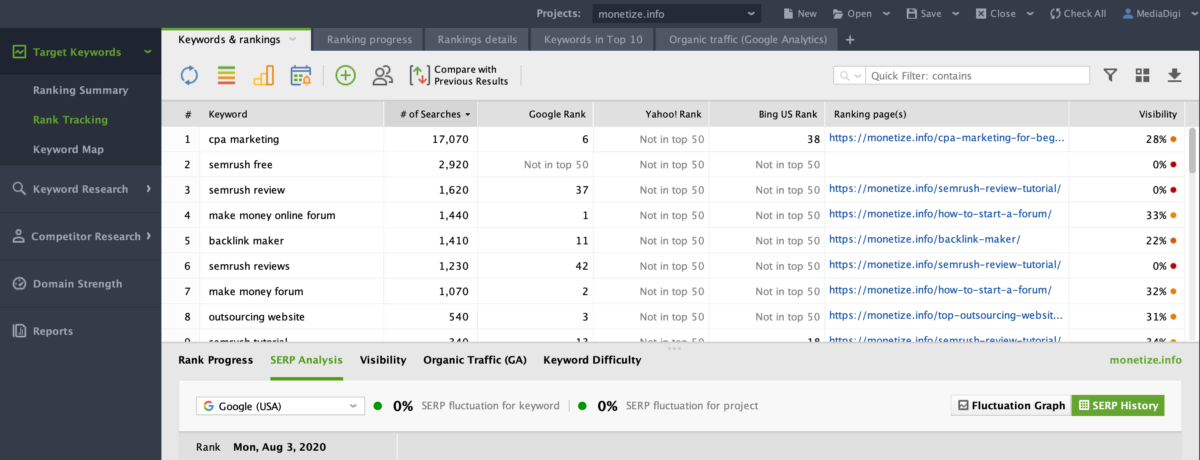Click the competitors people icon
This screenshot has width=1200, height=460.
click(382, 75)
